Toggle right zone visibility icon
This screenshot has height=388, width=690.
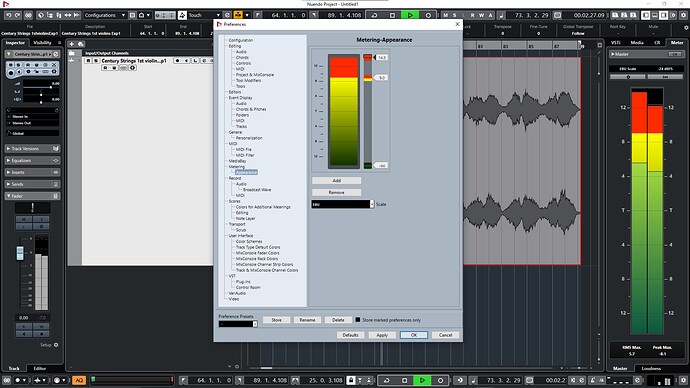click(x=663, y=15)
